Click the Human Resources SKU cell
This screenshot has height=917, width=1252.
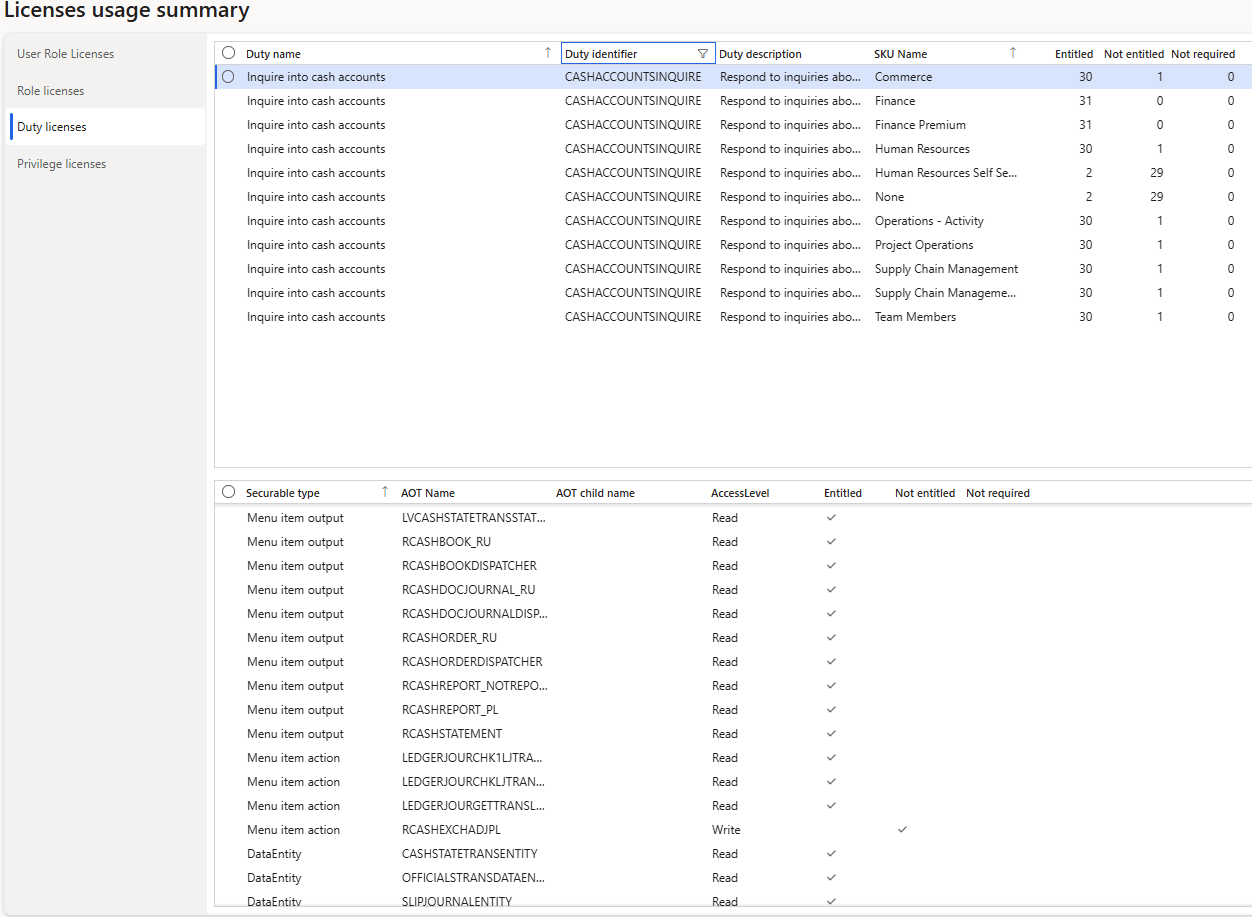point(922,149)
